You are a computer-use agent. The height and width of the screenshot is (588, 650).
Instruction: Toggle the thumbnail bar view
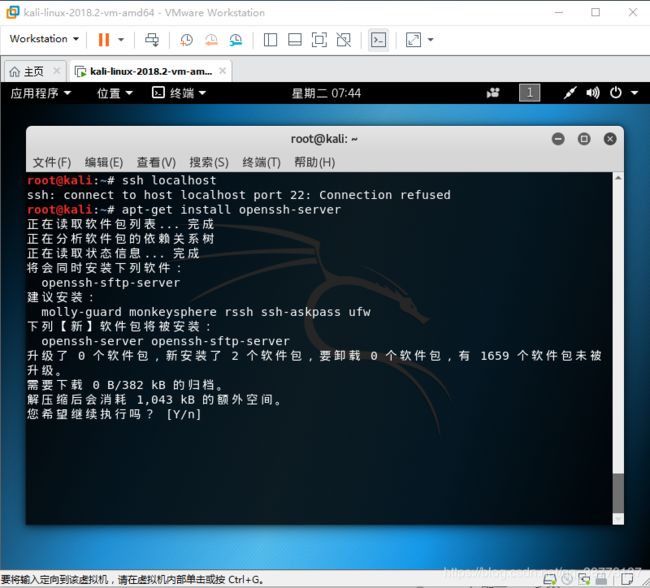tap(295, 40)
